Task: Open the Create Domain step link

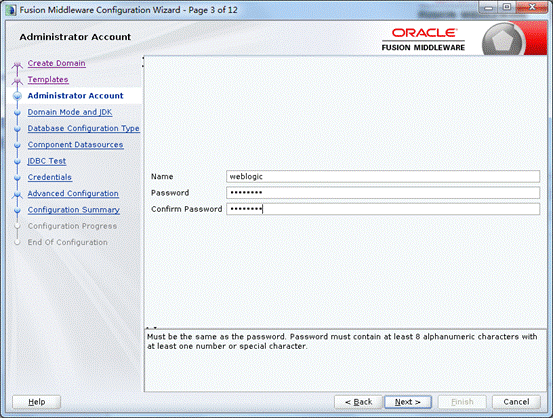Action: point(56,63)
